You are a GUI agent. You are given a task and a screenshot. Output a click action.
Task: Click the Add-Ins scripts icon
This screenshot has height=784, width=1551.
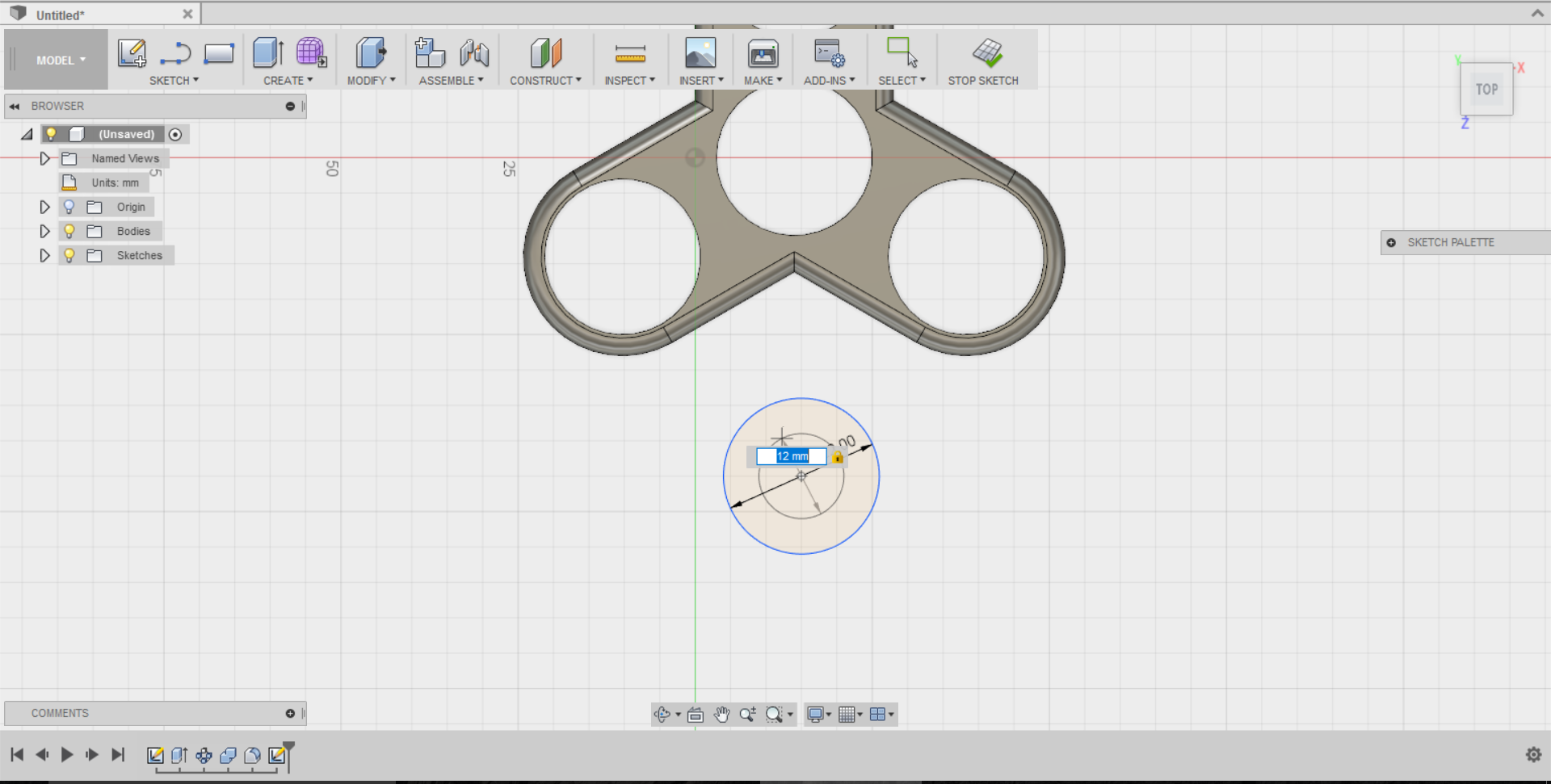pos(829,53)
